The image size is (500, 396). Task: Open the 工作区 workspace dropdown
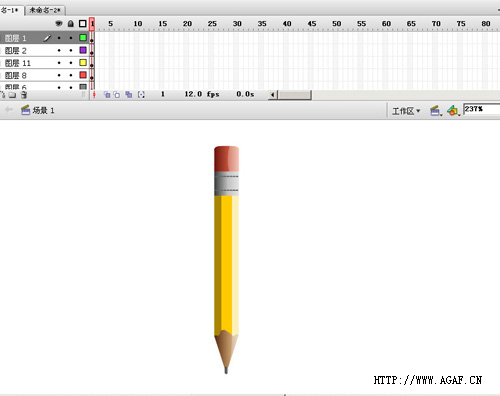click(x=406, y=111)
